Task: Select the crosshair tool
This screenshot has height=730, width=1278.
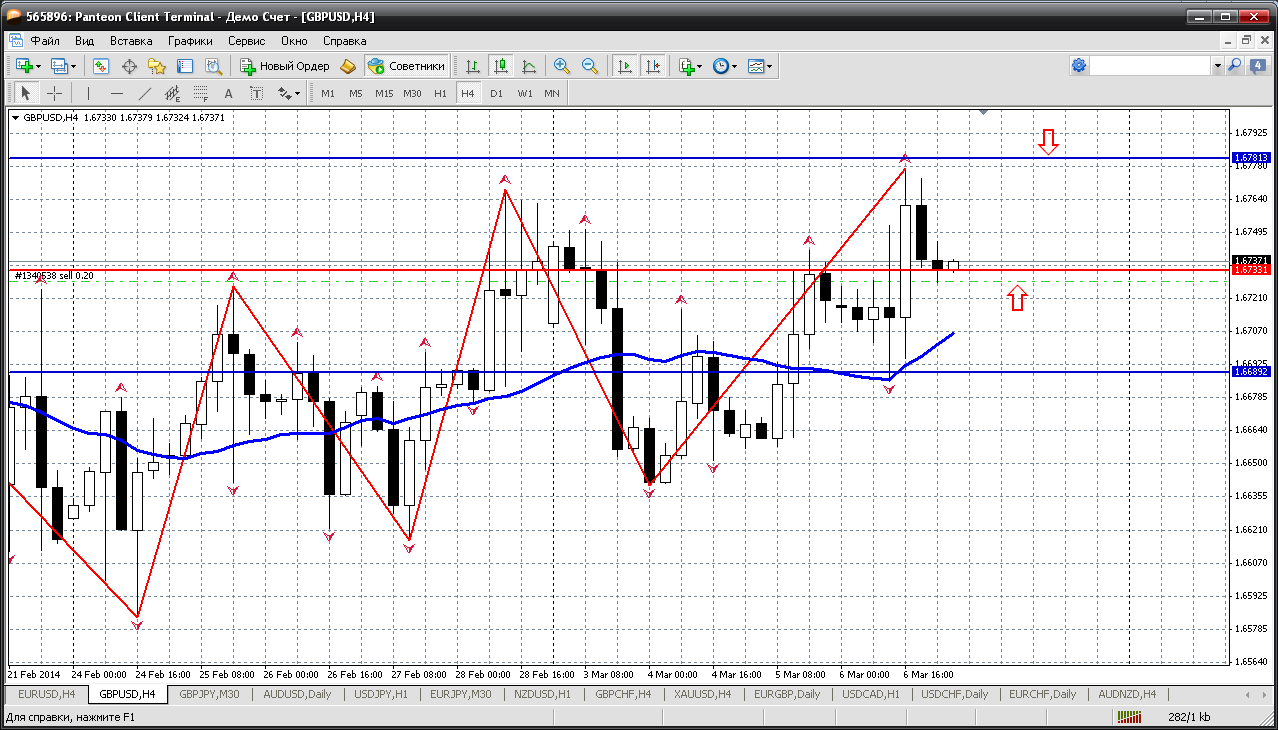Action: 54,93
